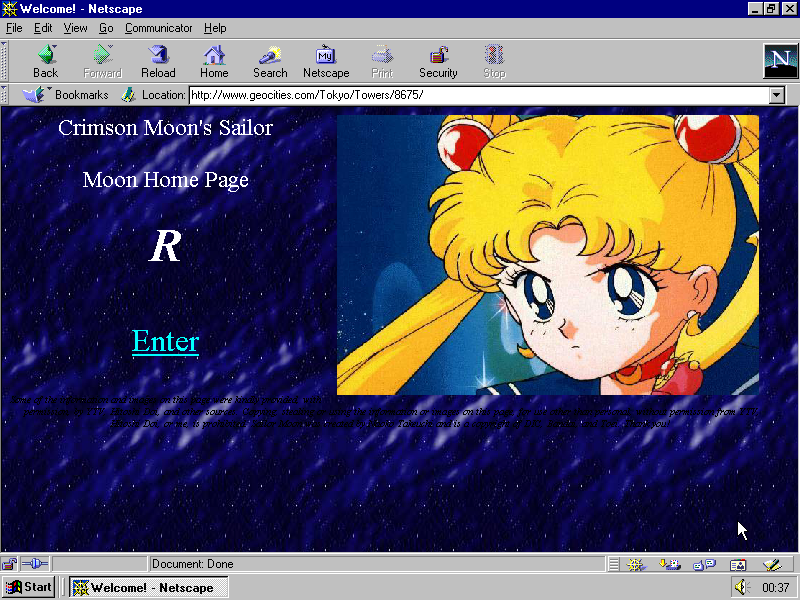Open Discussions newsgroups icon

click(704, 564)
